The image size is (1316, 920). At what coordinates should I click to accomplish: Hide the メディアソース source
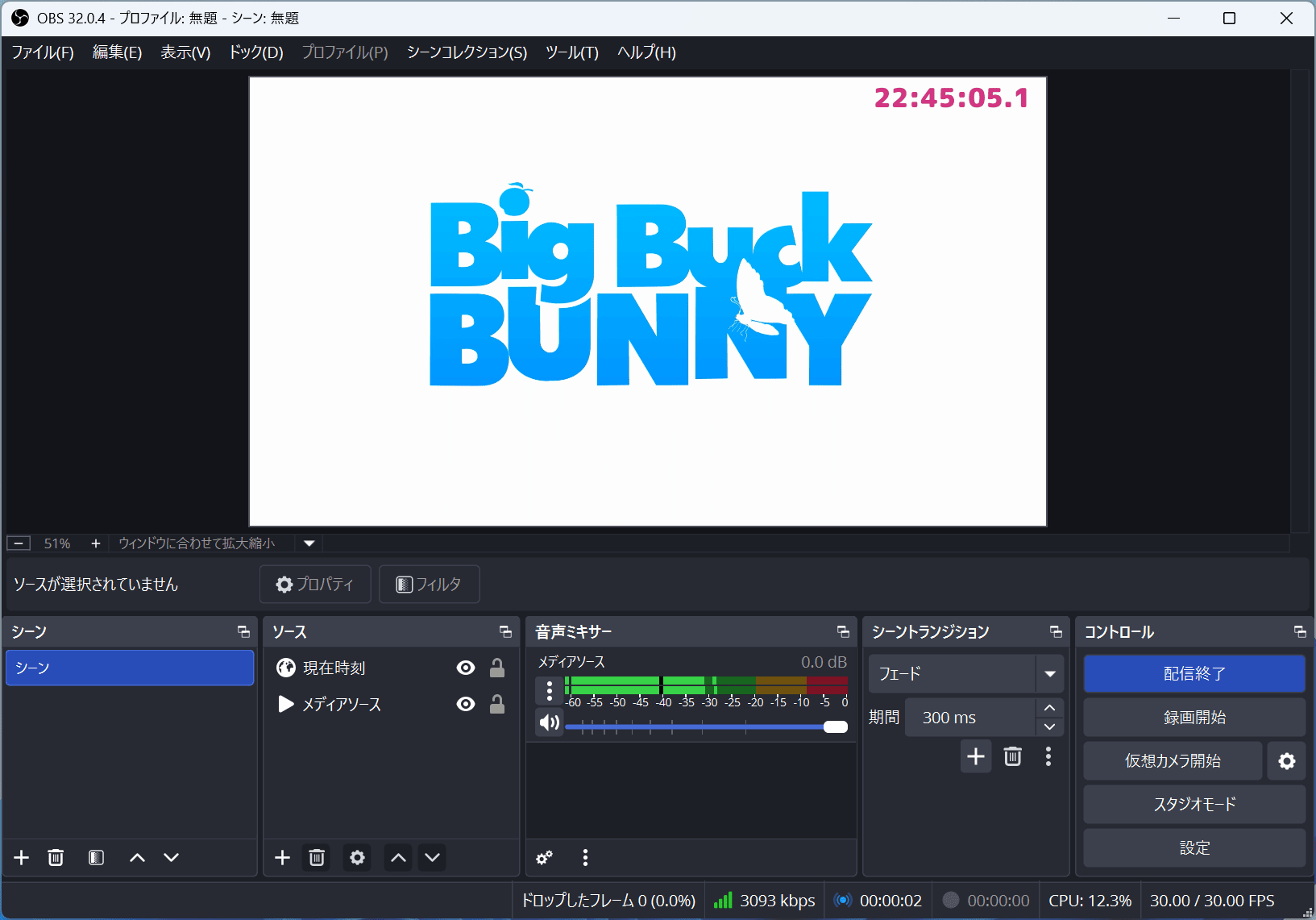click(465, 704)
